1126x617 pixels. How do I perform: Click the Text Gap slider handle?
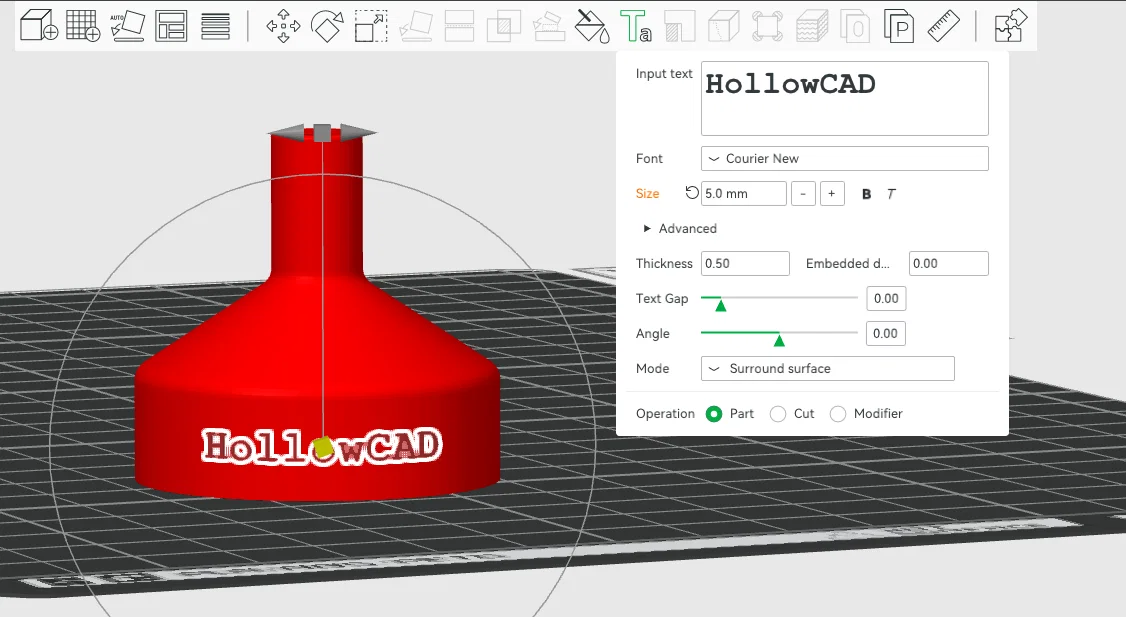click(721, 305)
